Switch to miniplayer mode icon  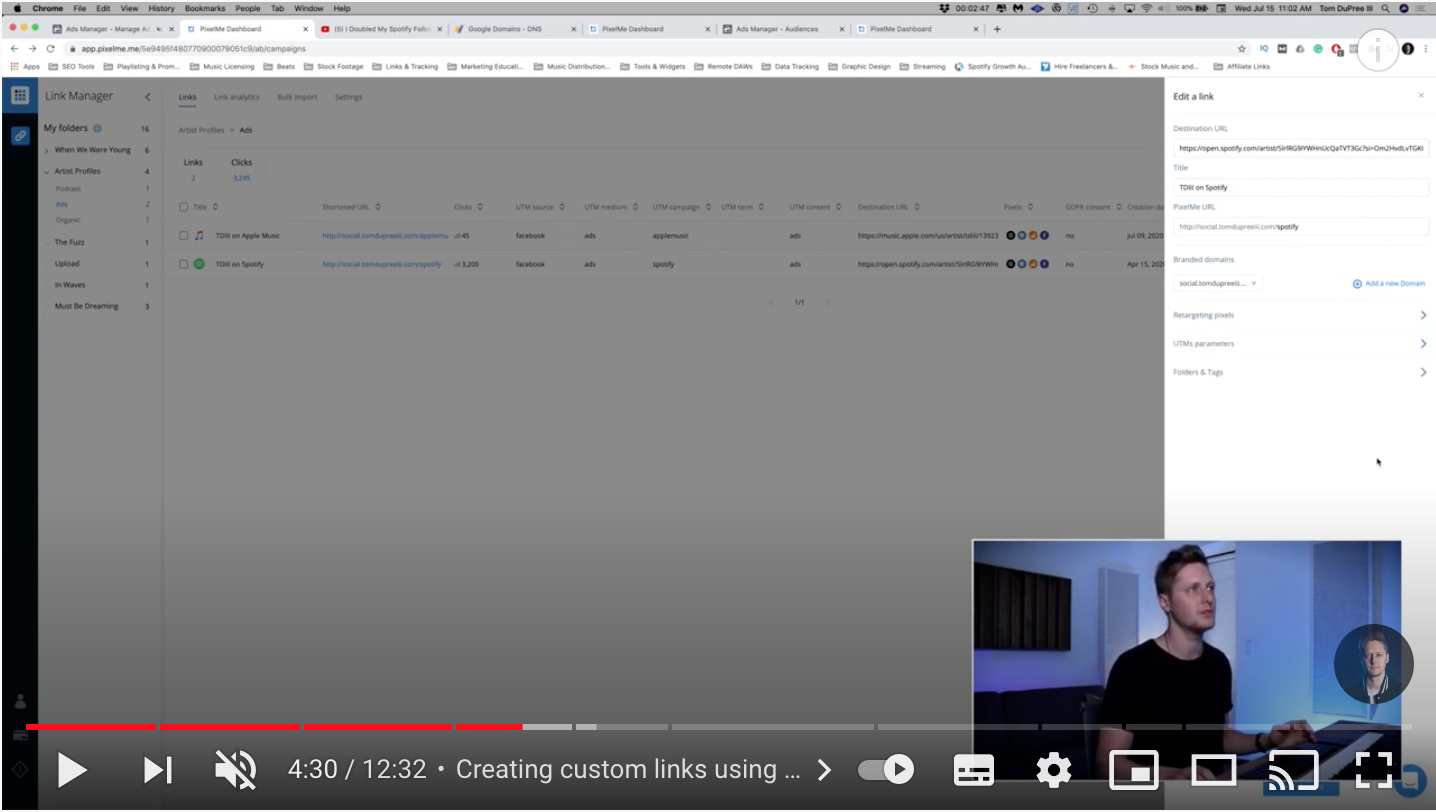1134,770
